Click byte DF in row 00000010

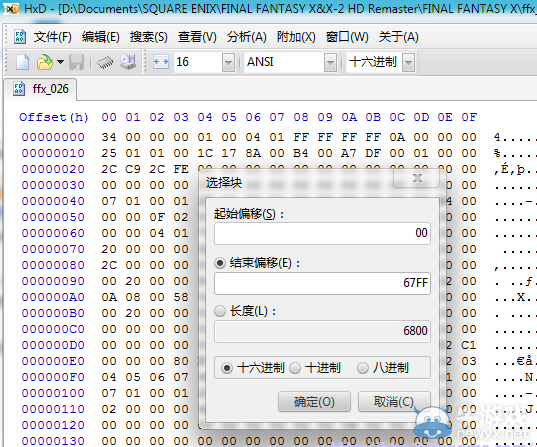point(373,153)
